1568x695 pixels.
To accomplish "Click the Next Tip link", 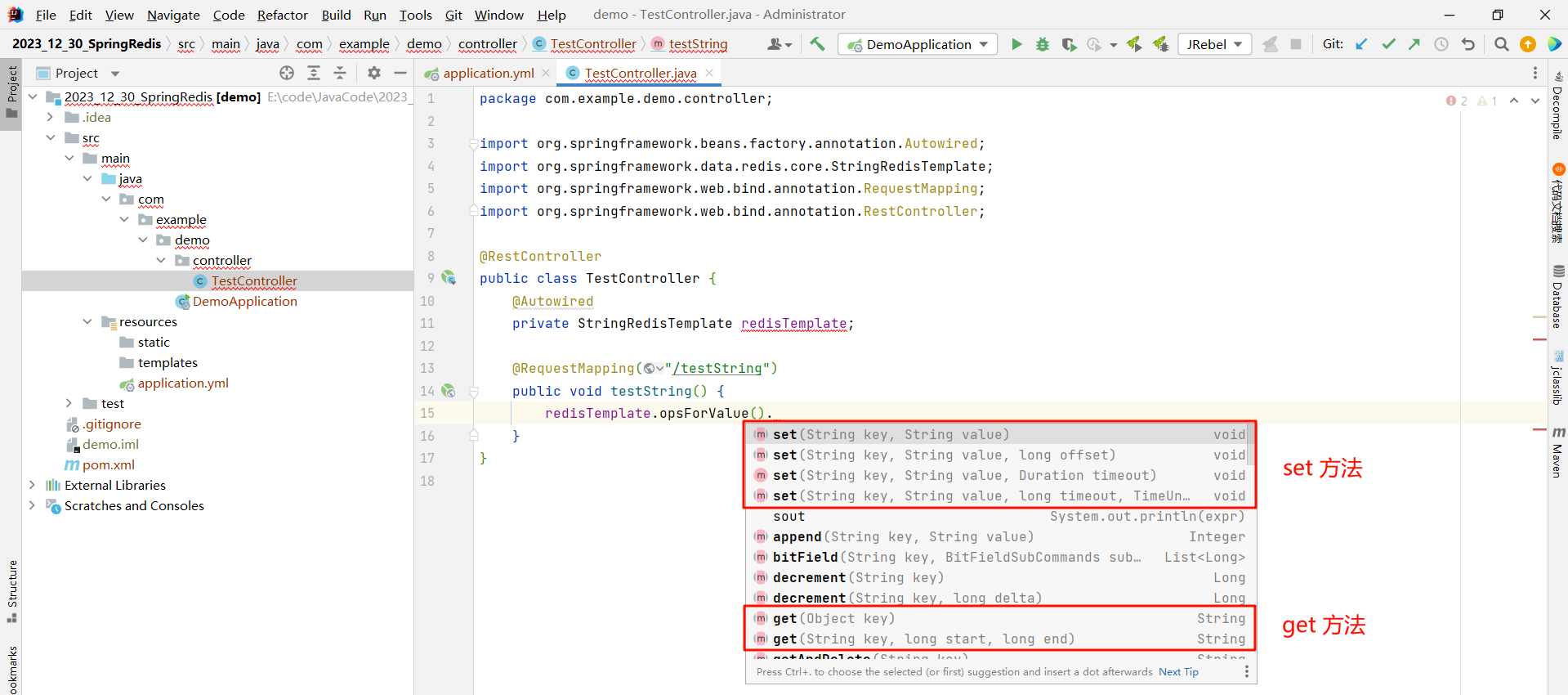I will point(1178,672).
